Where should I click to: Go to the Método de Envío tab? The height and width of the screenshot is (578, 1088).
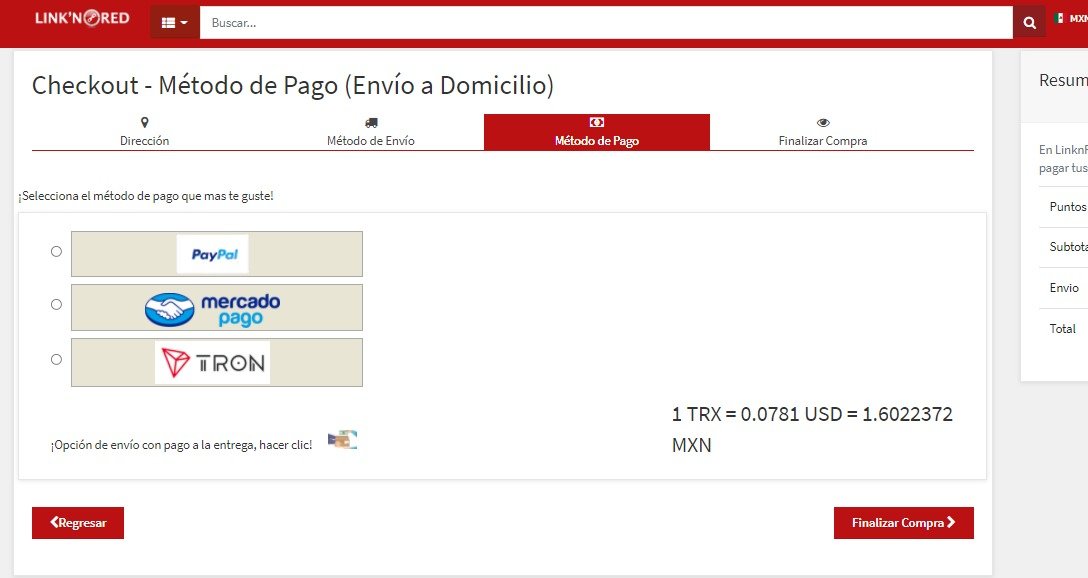[371, 132]
